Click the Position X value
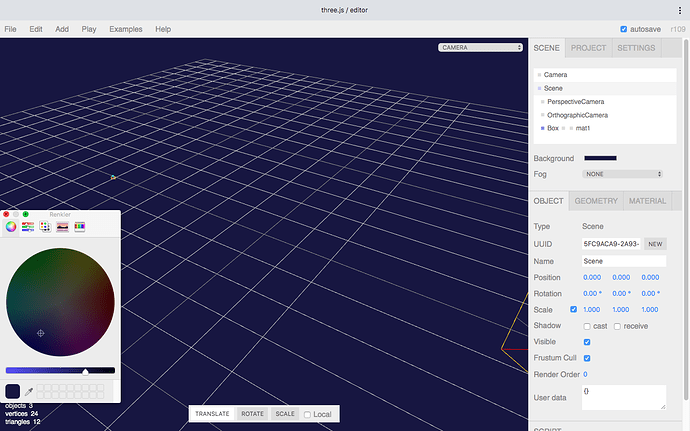690x431 pixels. [x=592, y=277]
